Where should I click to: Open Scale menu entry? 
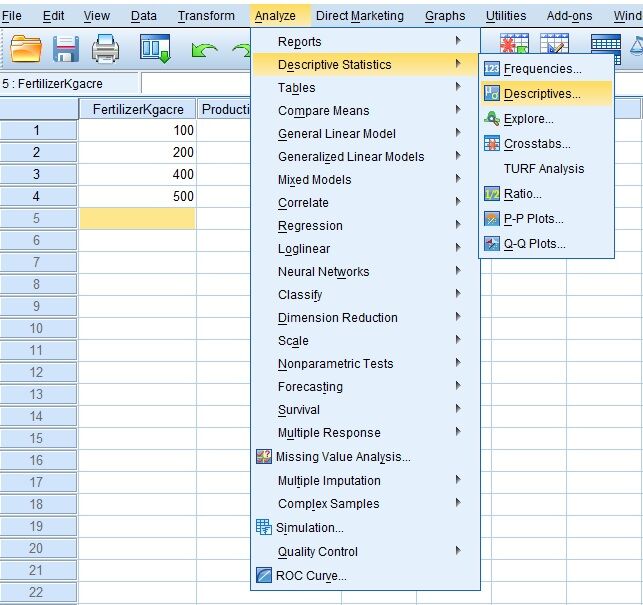tap(365, 340)
